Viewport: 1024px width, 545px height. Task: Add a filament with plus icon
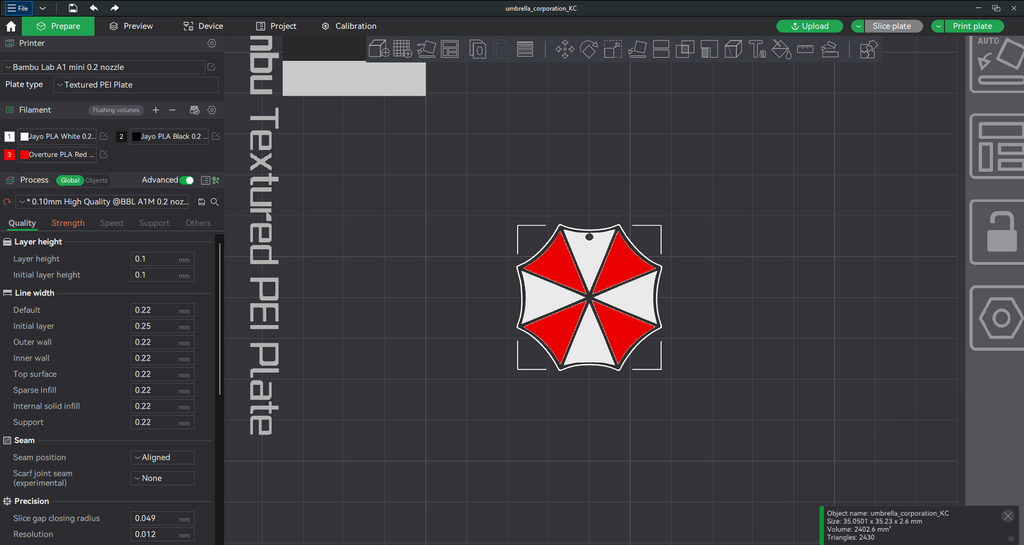[x=155, y=110]
